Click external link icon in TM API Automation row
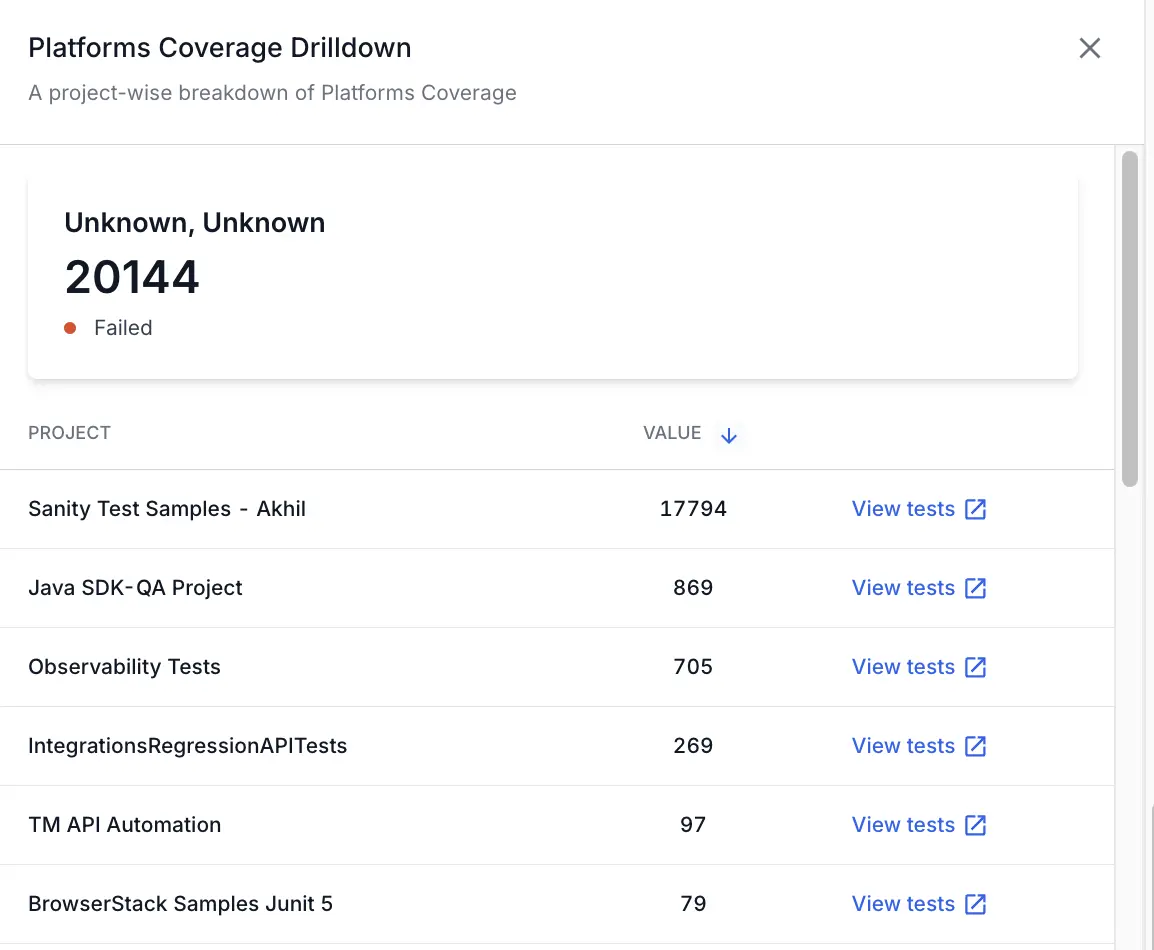The height and width of the screenshot is (950, 1154). pos(975,824)
